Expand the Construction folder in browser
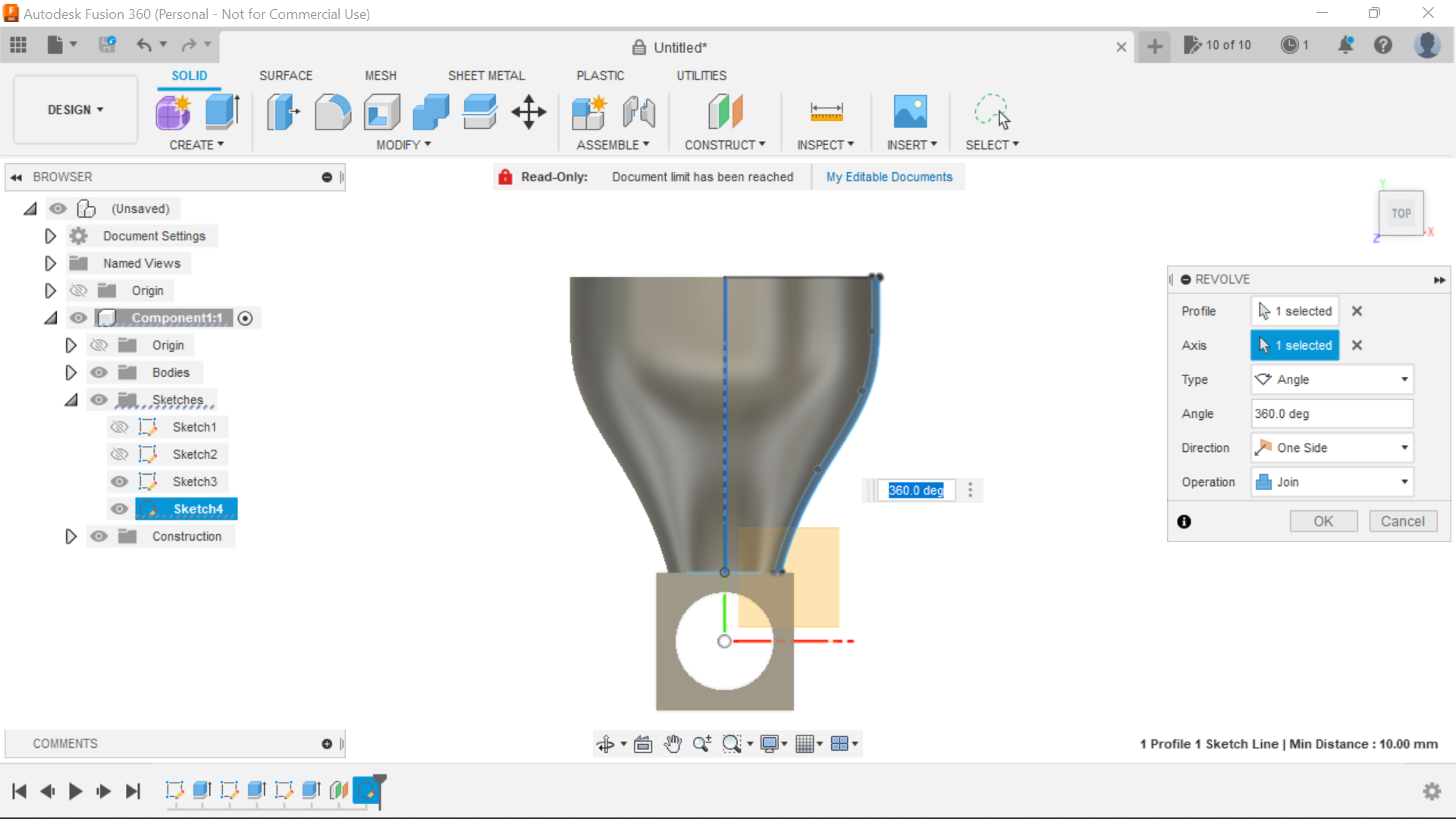This screenshot has height=819, width=1456. [71, 536]
